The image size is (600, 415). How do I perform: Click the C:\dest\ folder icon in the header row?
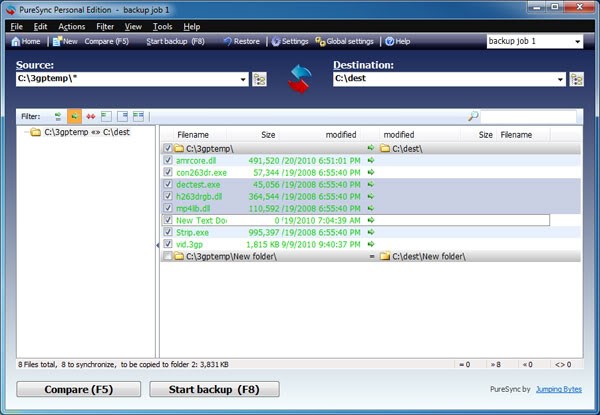click(x=385, y=148)
